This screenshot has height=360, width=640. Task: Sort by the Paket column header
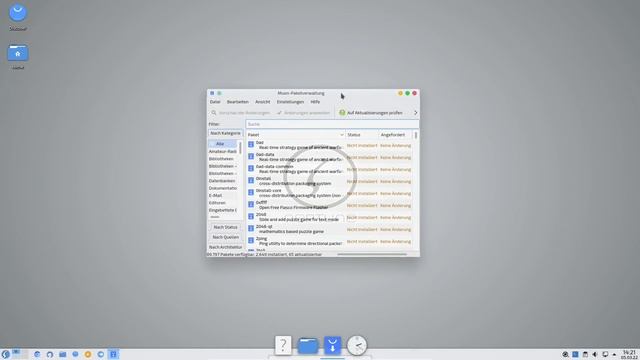tap(296, 135)
